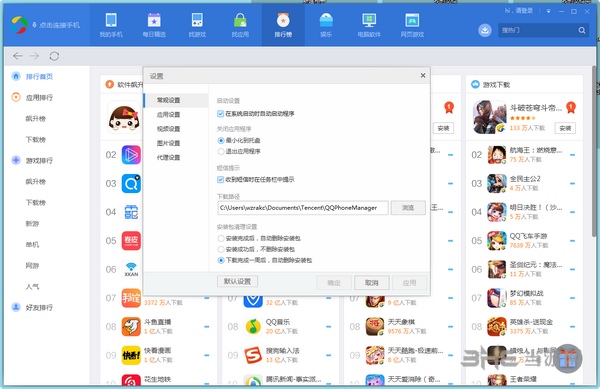Toggle auto-start on system startup checkbox
The height and width of the screenshot is (389, 600).
click(x=220, y=114)
